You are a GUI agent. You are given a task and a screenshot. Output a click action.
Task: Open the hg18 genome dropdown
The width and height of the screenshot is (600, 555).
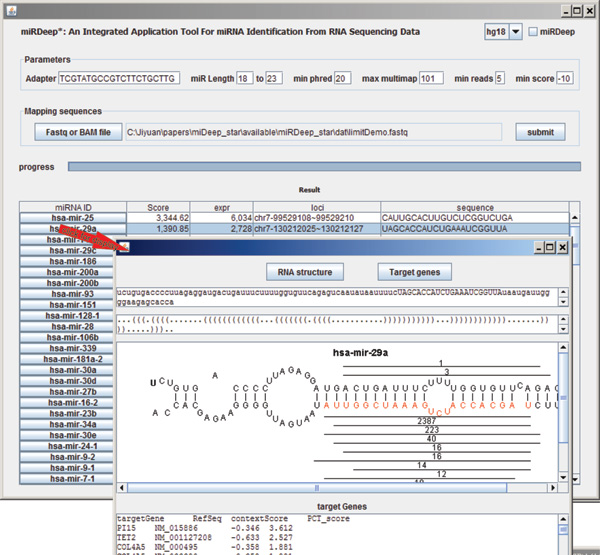coord(516,33)
